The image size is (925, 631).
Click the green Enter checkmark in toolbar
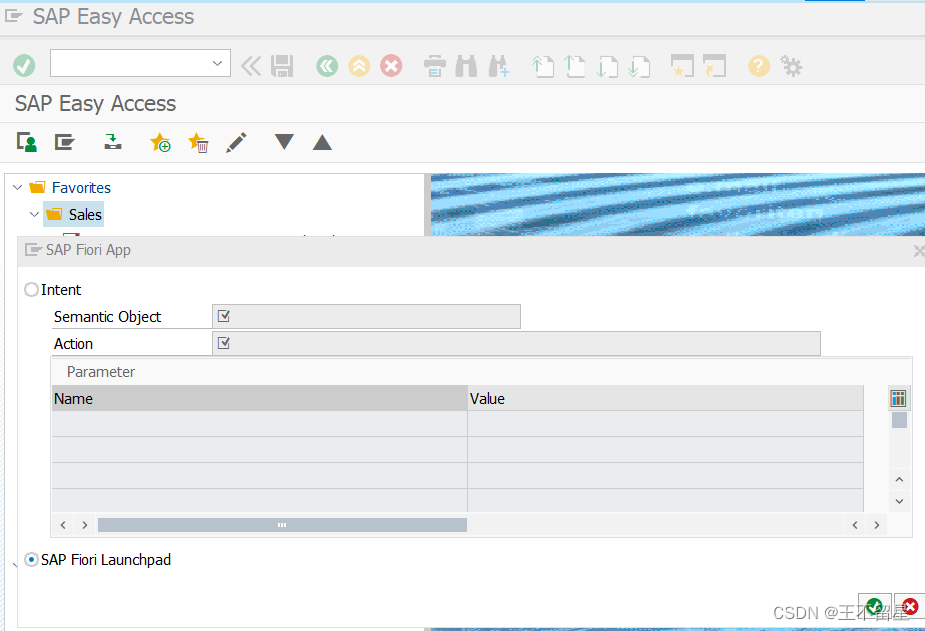pos(24,65)
